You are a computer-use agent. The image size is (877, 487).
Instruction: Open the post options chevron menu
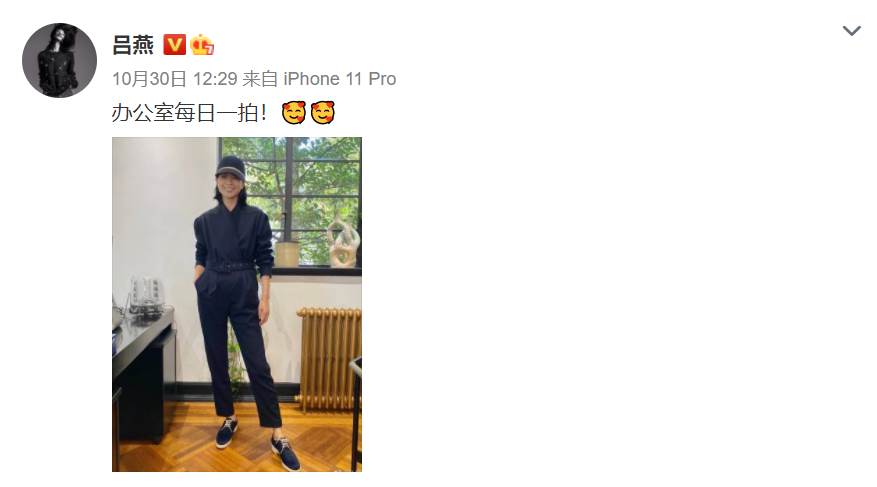click(851, 31)
